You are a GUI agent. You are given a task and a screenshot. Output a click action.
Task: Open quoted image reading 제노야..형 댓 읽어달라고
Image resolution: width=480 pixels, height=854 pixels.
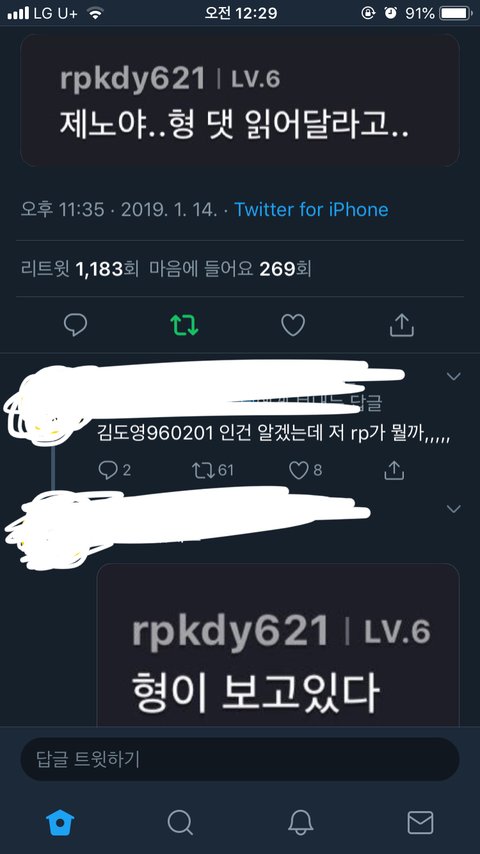(240, 101)
